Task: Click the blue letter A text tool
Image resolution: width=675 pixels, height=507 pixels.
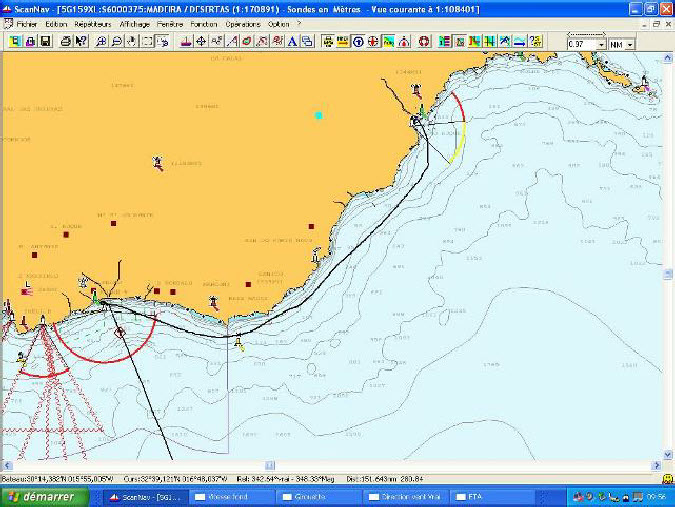Action: coord(292,41)
